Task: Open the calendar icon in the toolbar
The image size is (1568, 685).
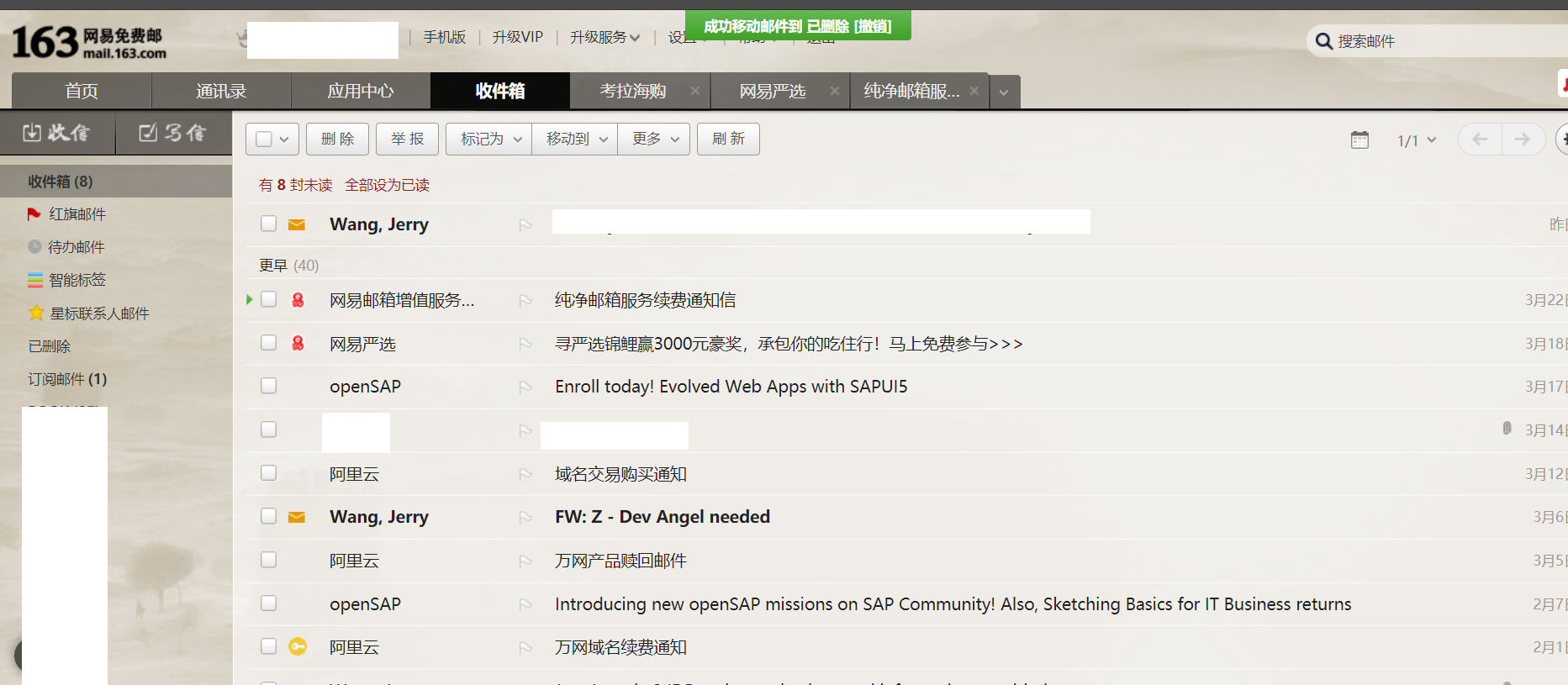Action: [x=1359, y=140]
